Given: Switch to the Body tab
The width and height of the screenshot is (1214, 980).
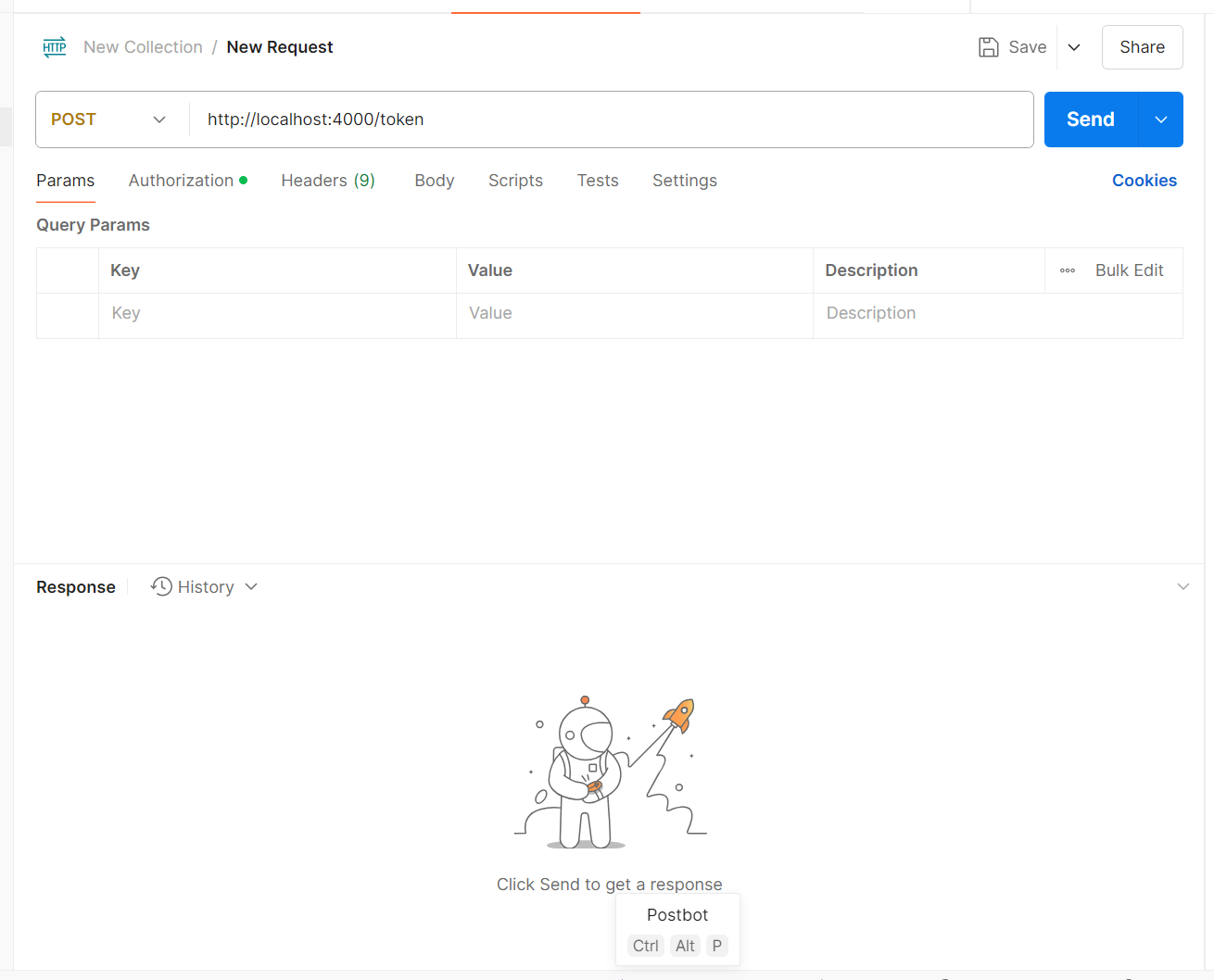Looking at the screenshot, I should [x=435, y=181].
